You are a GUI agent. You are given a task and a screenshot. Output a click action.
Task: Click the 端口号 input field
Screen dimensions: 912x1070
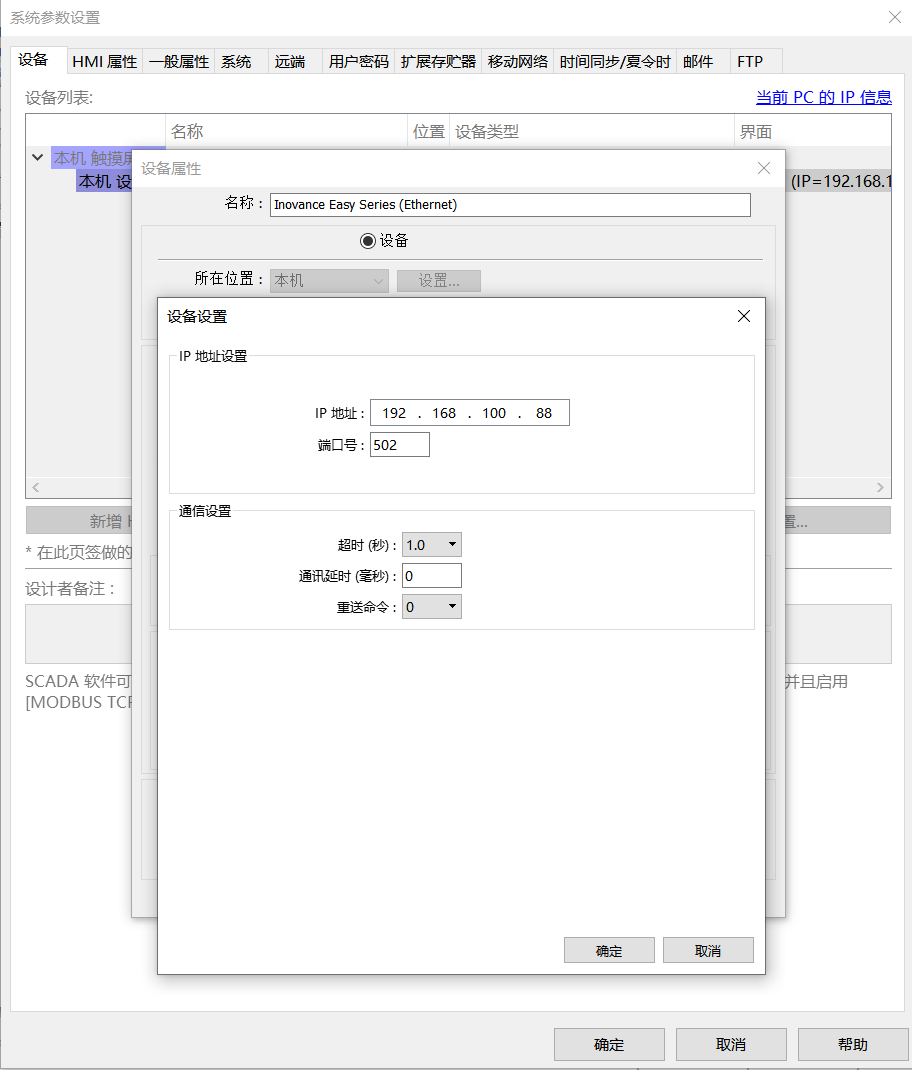(x=399, y=445)
